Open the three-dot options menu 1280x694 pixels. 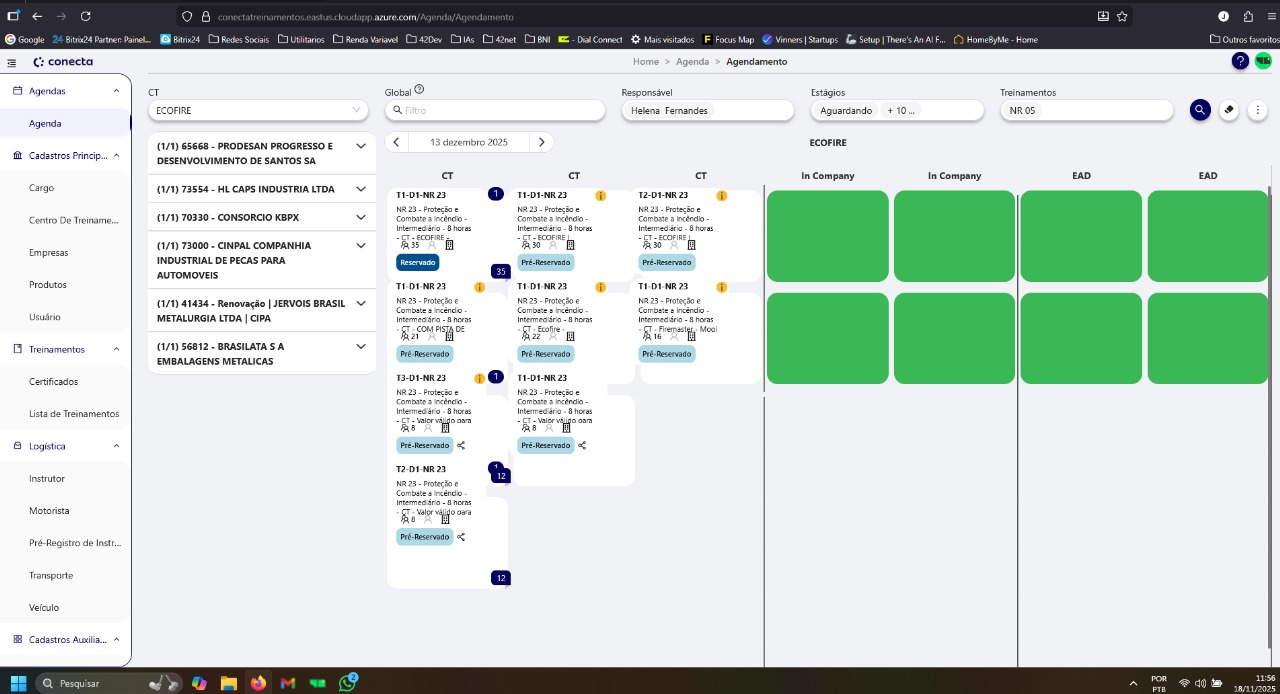(x=1258, y=110)
